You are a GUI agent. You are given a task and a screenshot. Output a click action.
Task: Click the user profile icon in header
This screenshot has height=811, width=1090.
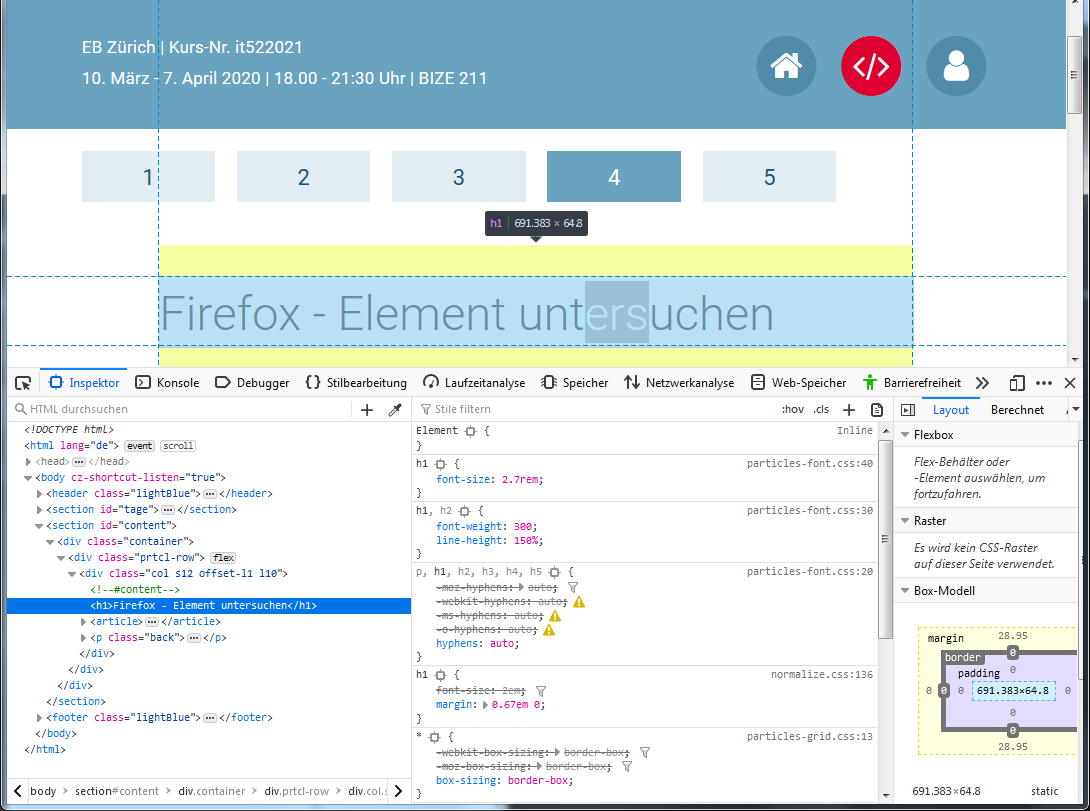pos(956,66)
